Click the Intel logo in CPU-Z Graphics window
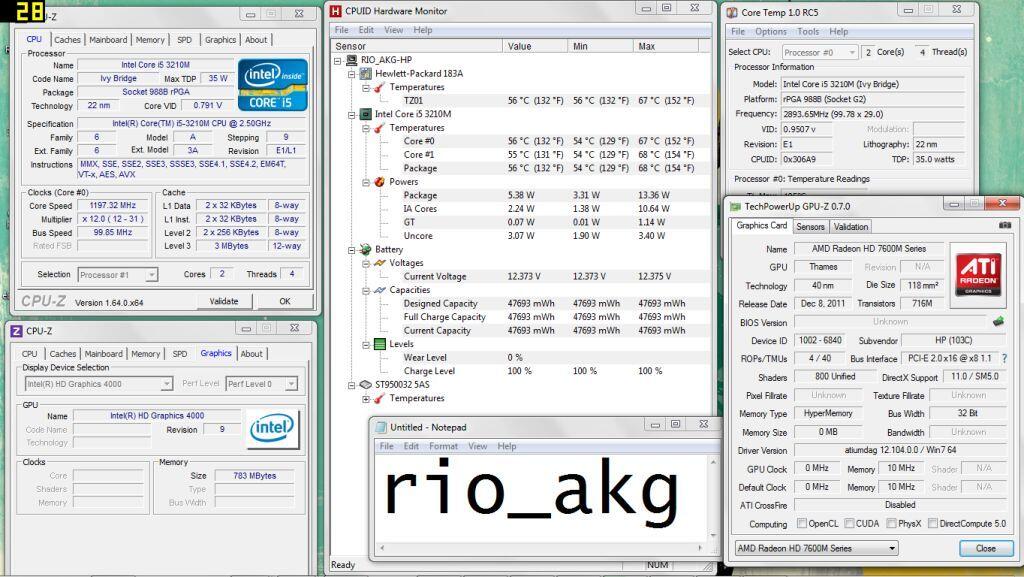 [272, 428]
